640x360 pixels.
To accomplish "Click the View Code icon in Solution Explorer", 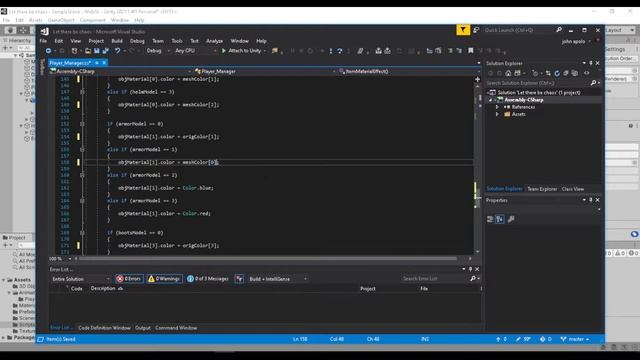I will 587,73.
